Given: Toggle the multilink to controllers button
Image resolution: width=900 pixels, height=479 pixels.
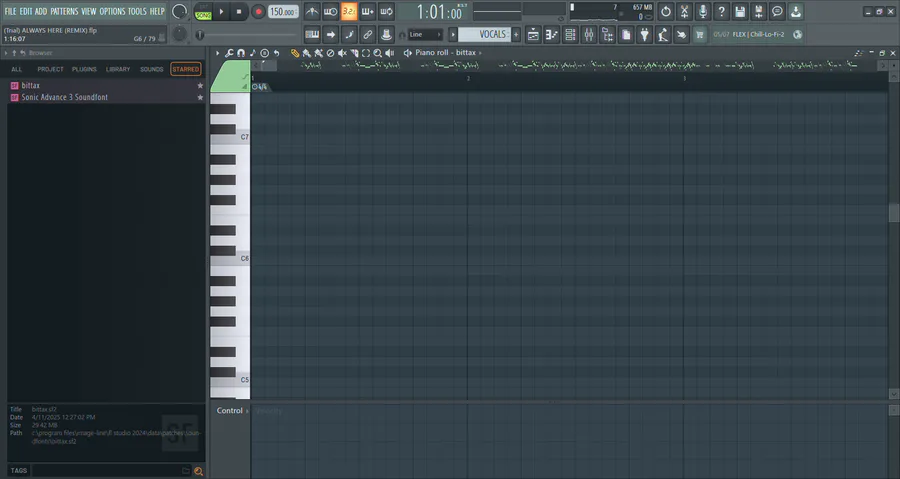Looking at the screenshot, I should click(367, 35).
